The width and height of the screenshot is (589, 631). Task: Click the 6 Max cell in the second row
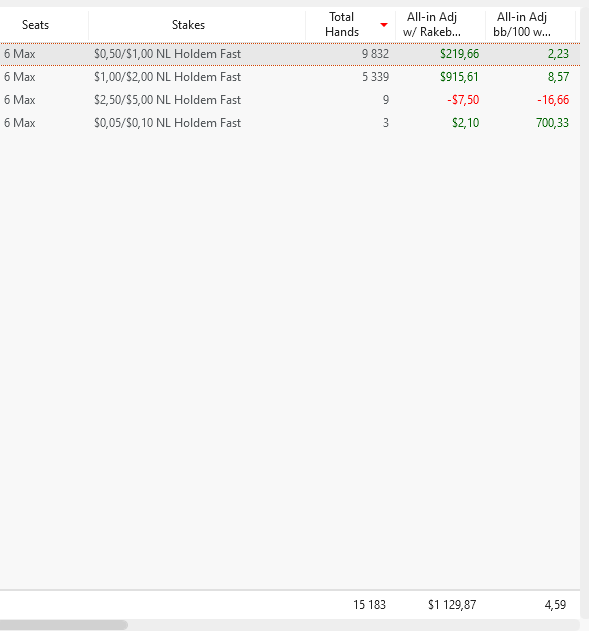(x=20, y=77)
